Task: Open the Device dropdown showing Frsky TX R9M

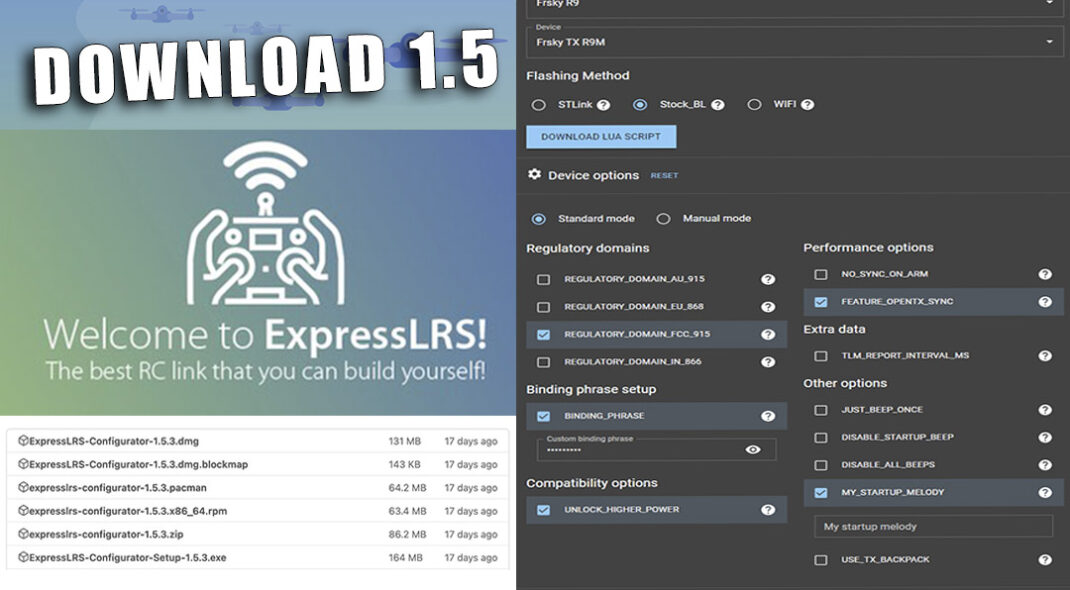Action: tap(794, 42)
